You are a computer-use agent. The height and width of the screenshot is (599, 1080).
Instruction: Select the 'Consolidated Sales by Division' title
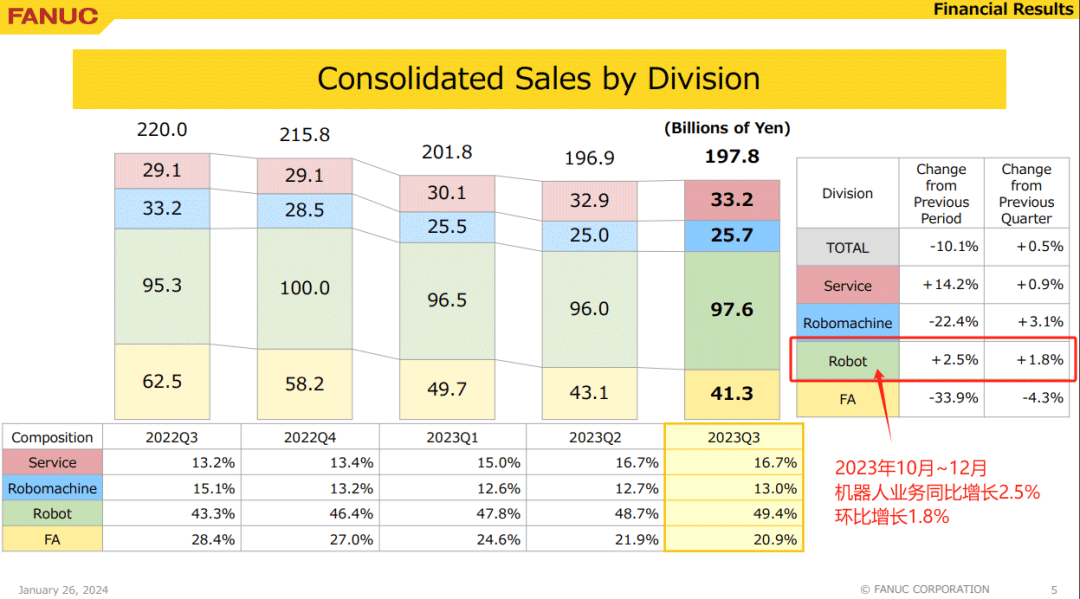click(x=539, y=78)
